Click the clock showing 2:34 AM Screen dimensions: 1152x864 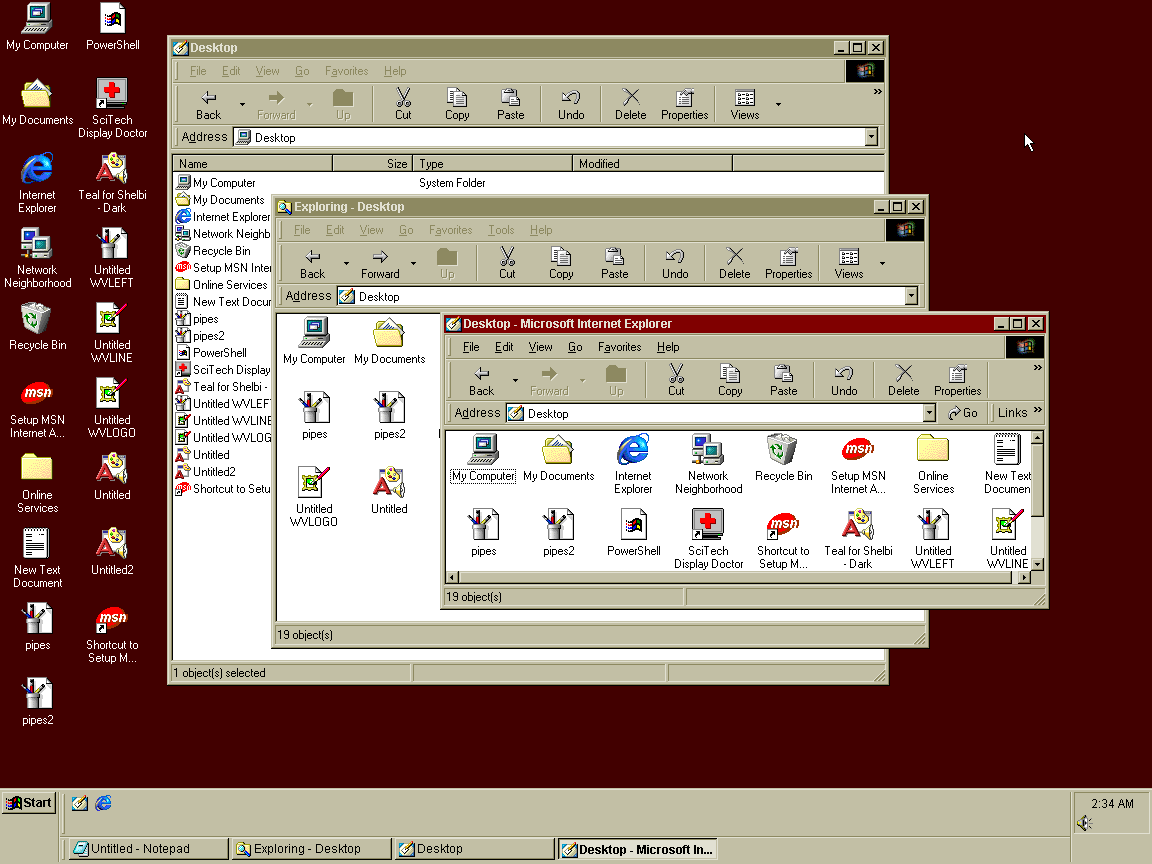1112,804
